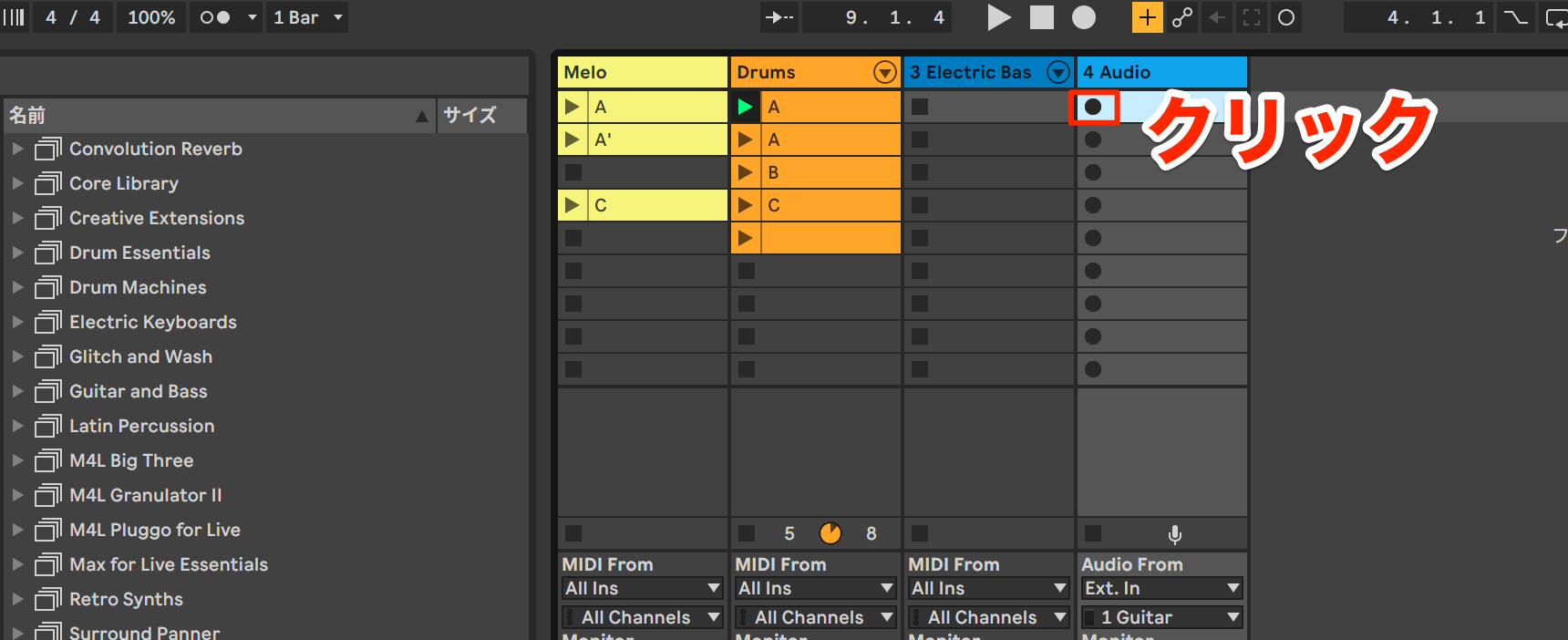Select M4L Pluggo for Live pack

tap(155, 530)
